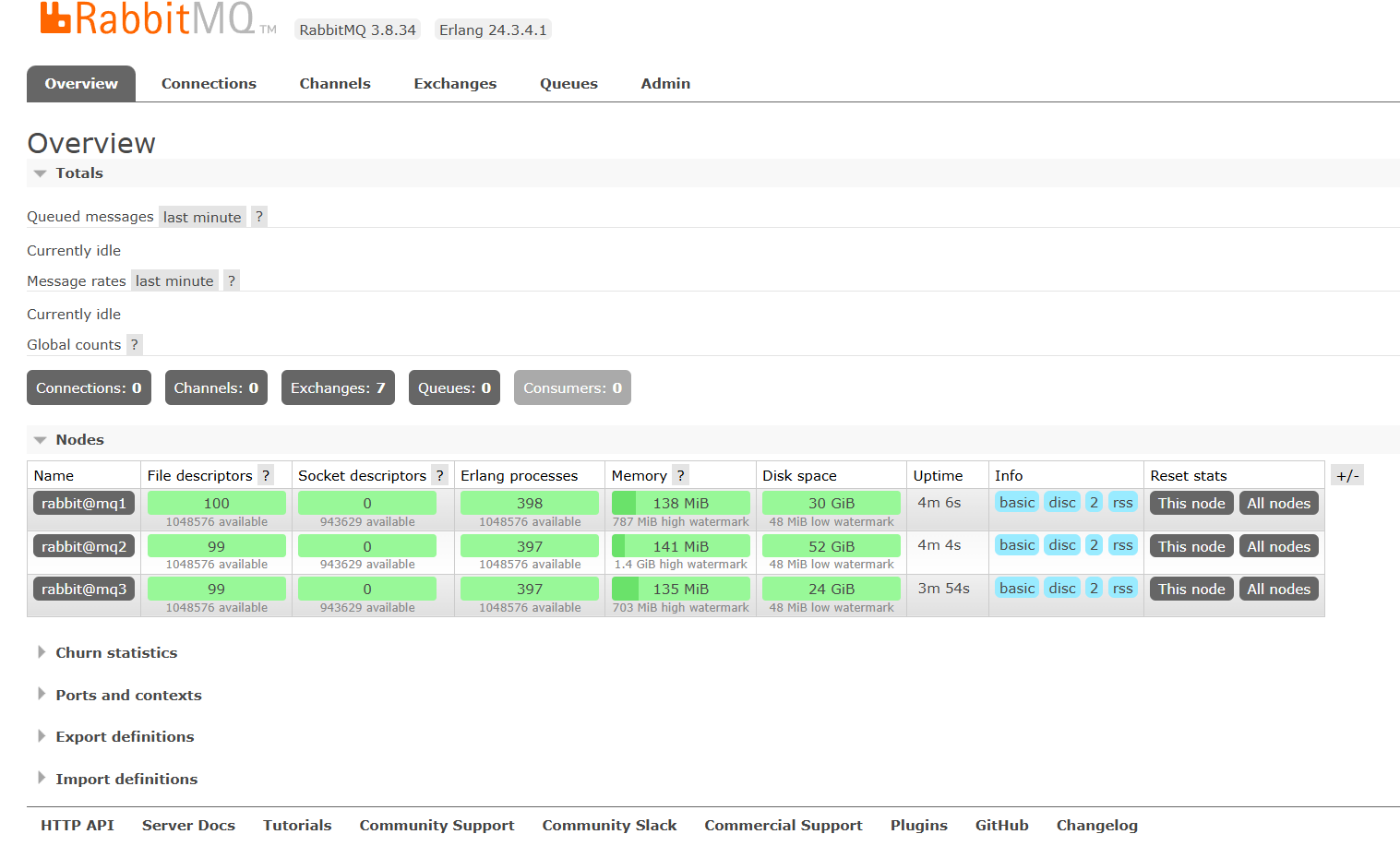Image resolution: width=1400 pixels, height=846 pixels.
Task: Open help for Message rates
Action: [232, 280]
